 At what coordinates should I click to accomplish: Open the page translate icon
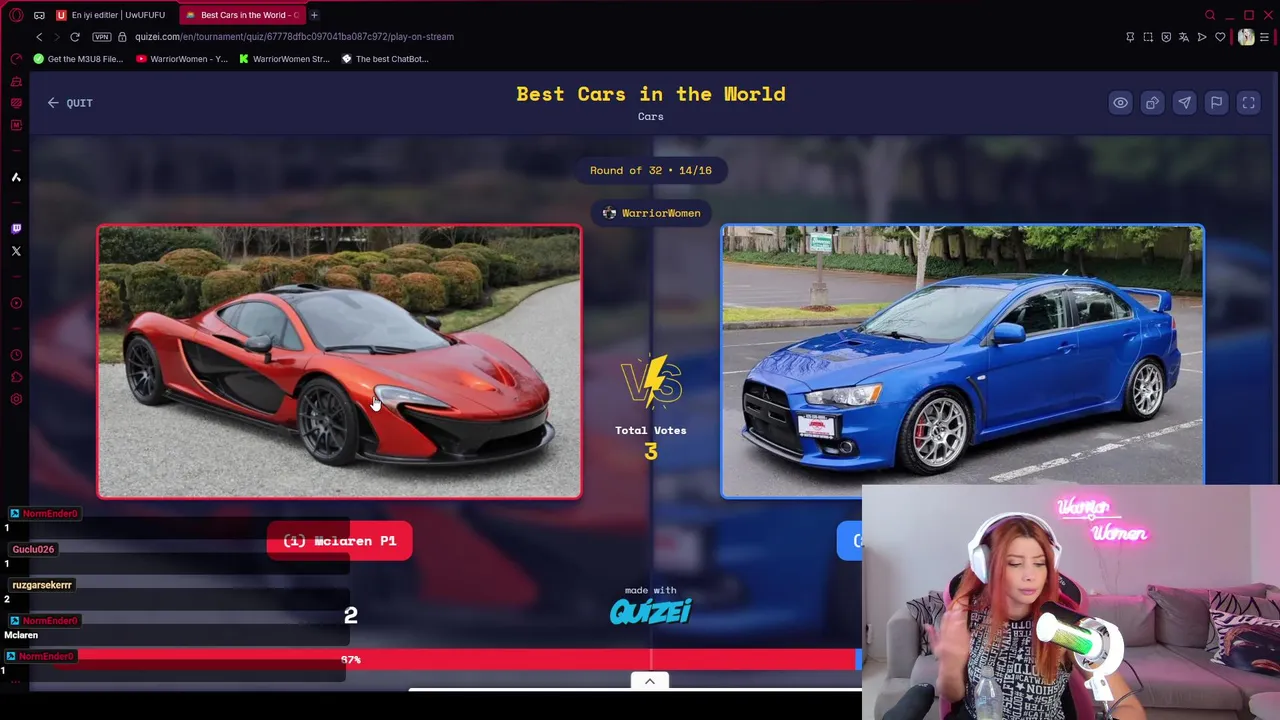[x=1184, y=37]
